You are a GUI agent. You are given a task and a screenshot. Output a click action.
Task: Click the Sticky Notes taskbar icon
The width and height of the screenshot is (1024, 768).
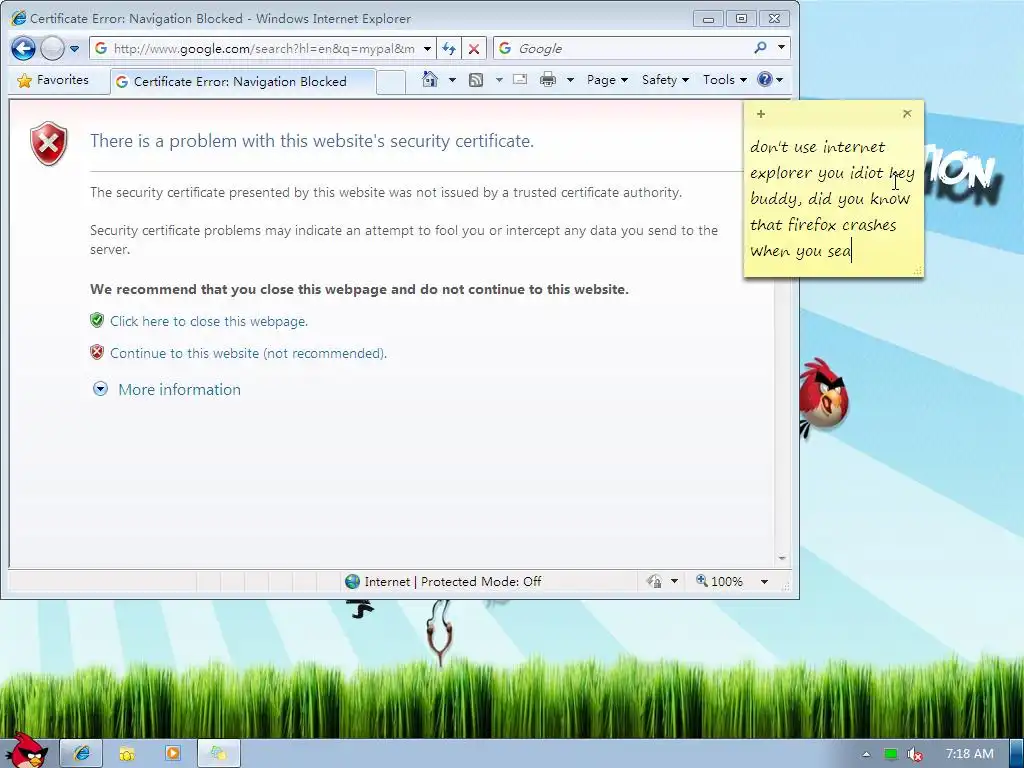pos(218,753)
